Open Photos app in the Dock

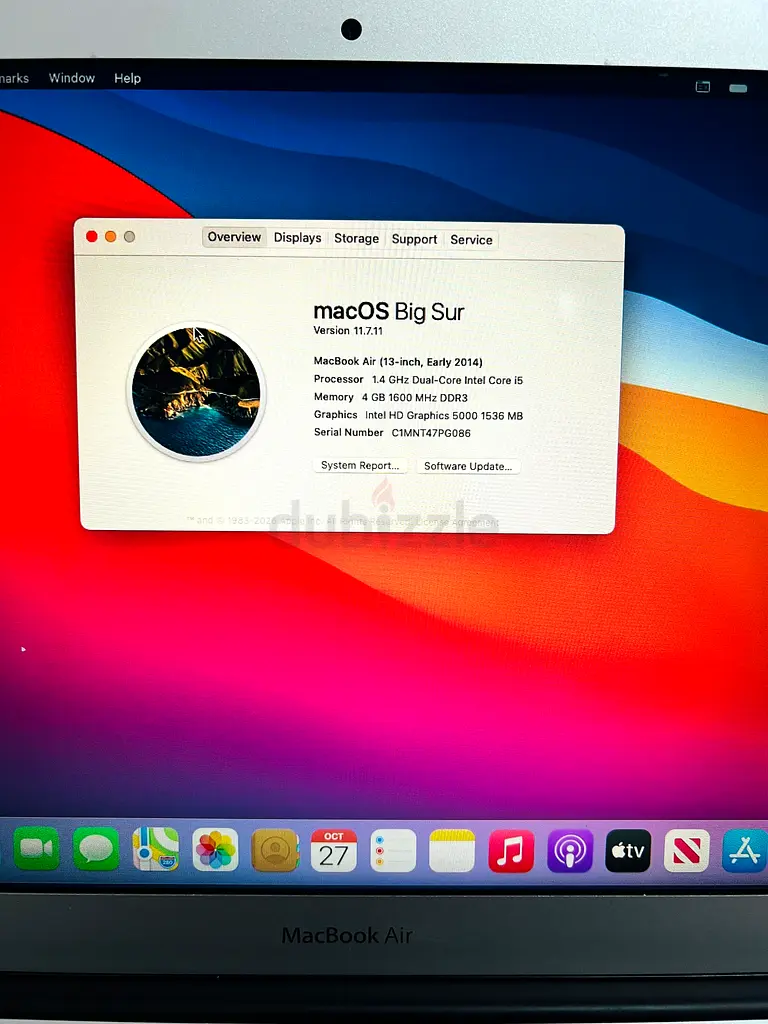(x=215, y=850)
